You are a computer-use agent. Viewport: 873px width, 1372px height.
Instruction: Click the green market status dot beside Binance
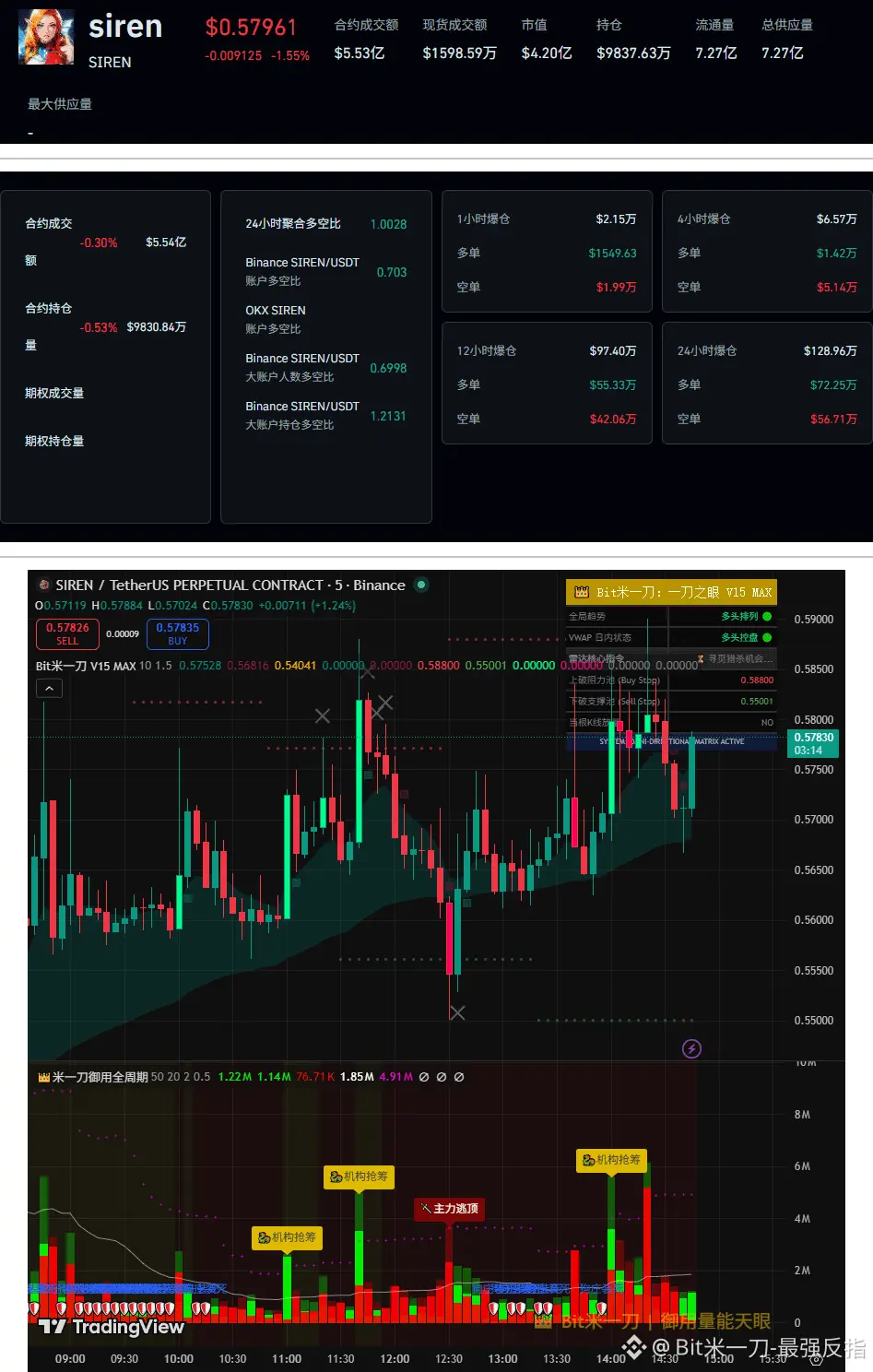point(421,585)
